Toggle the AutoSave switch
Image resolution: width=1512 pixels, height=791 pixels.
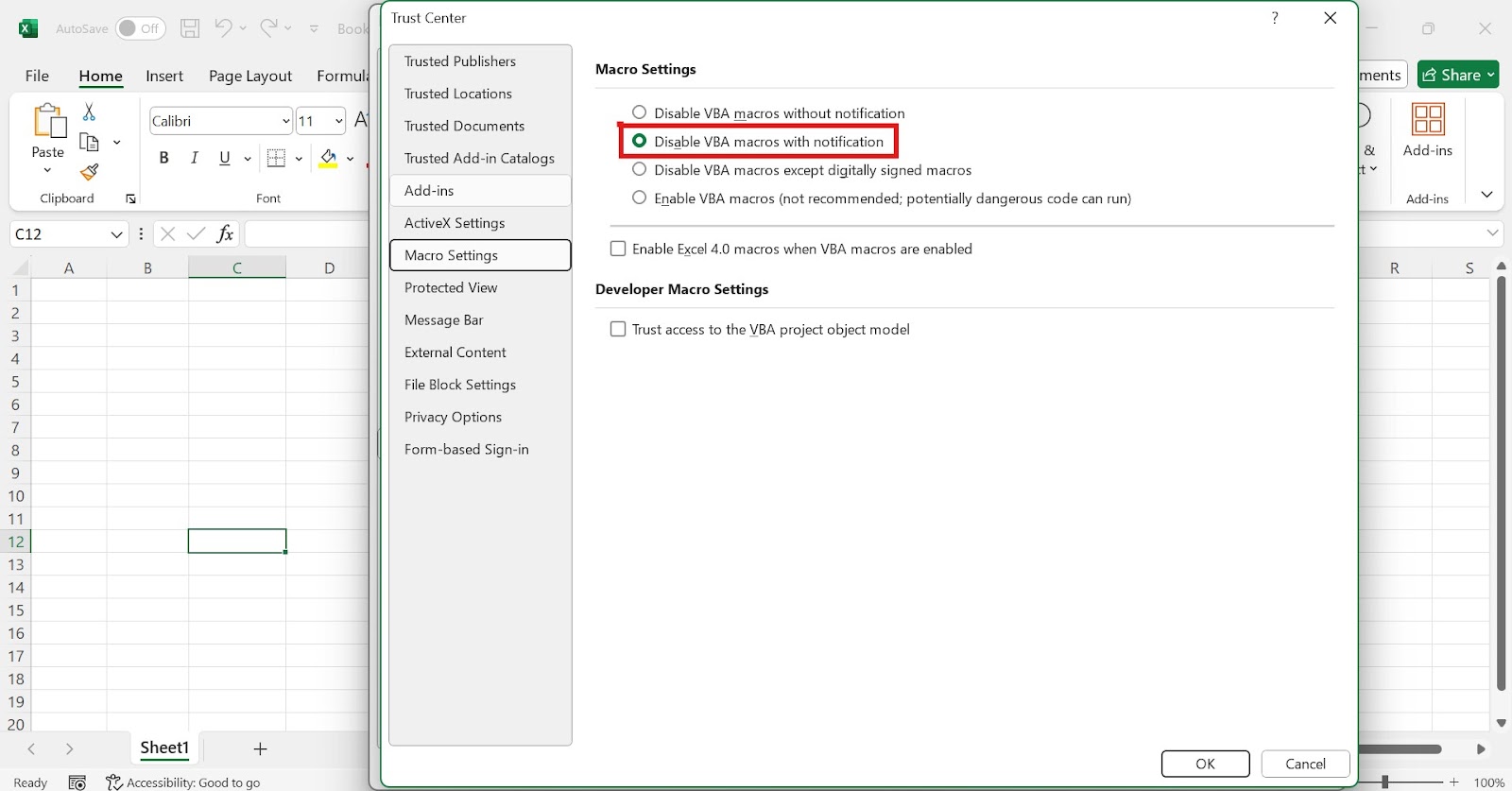click(x=141, y=28)
